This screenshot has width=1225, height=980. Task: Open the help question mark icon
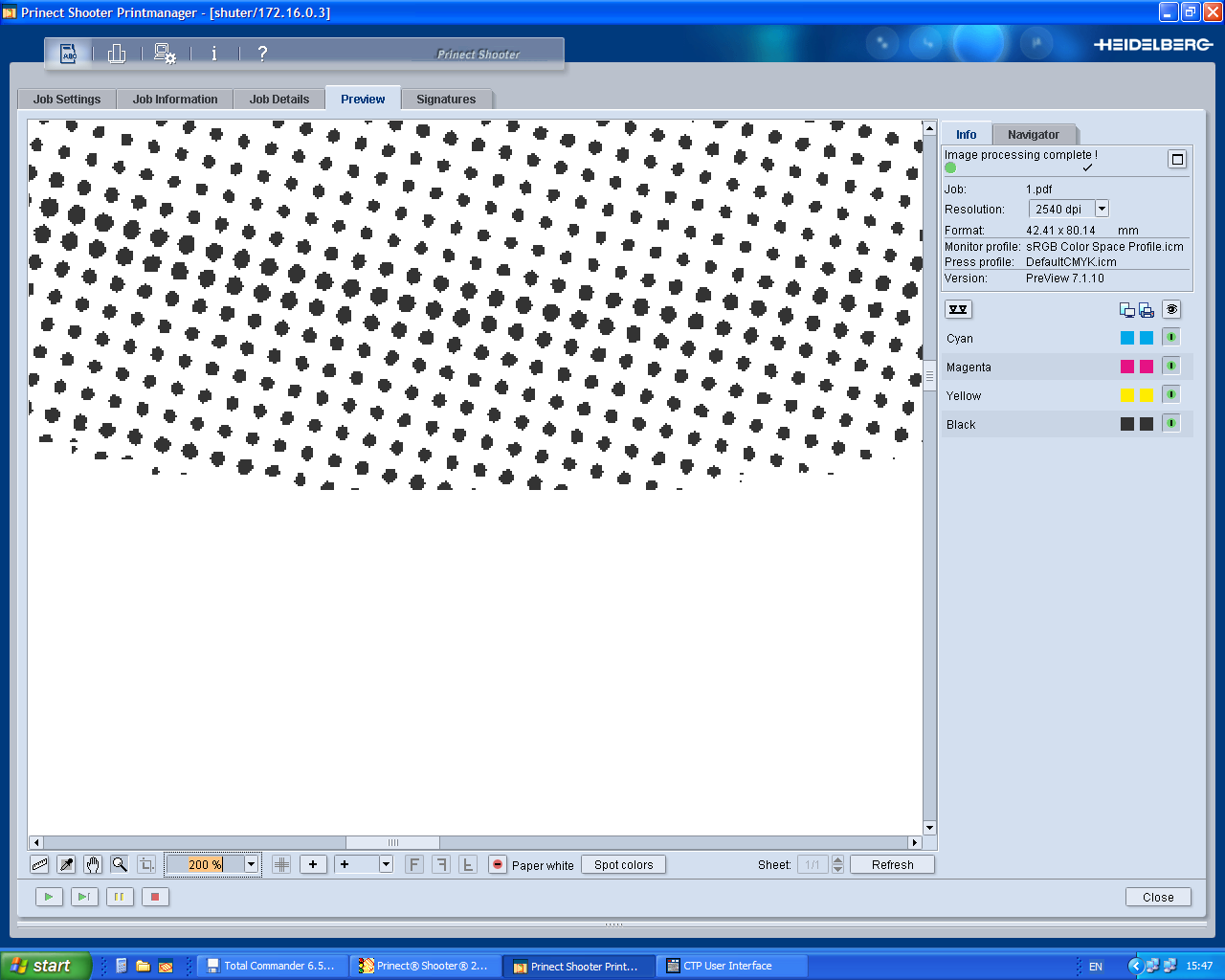262,54
